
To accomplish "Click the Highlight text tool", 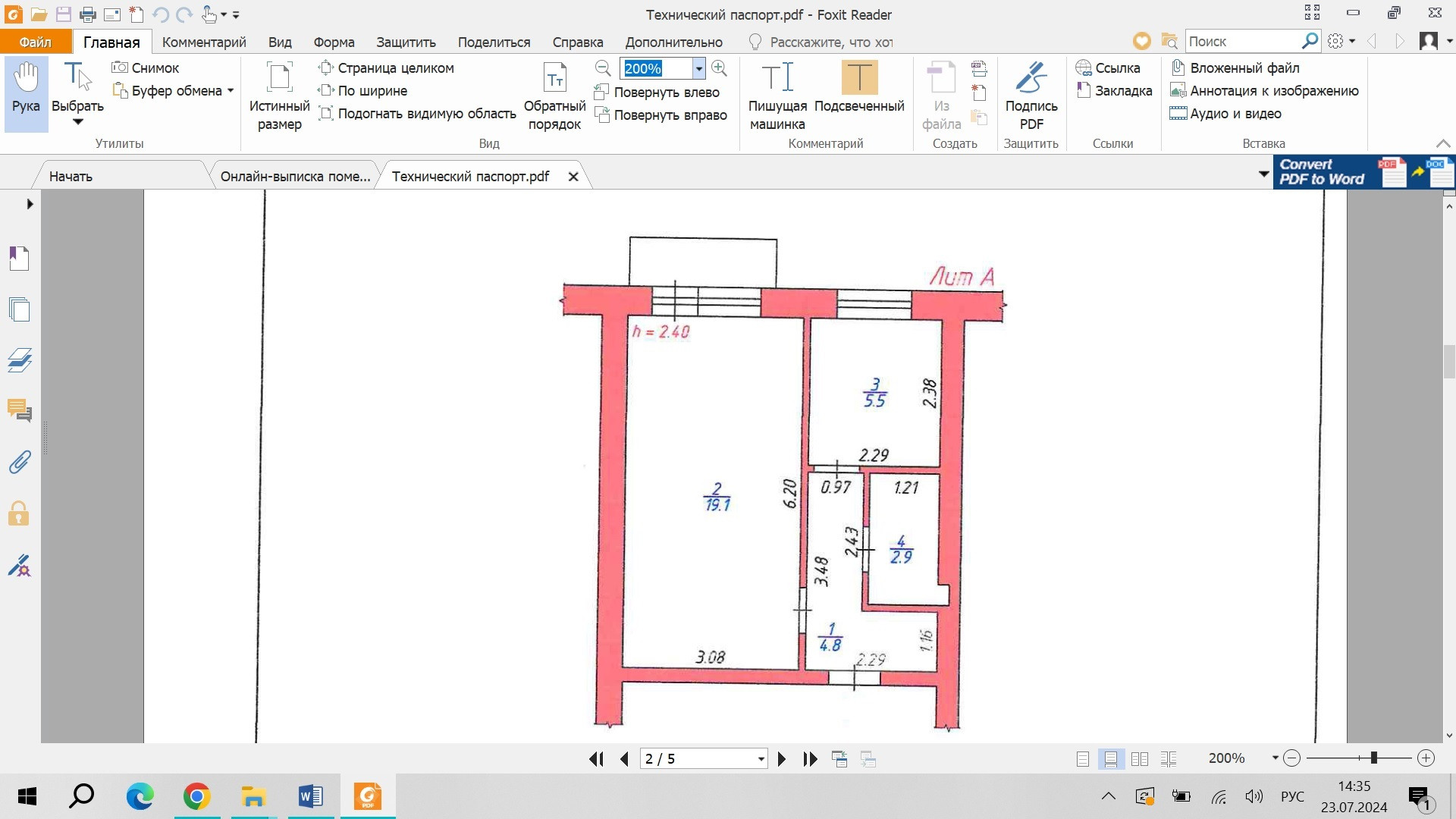I will (x=859, y=77).
